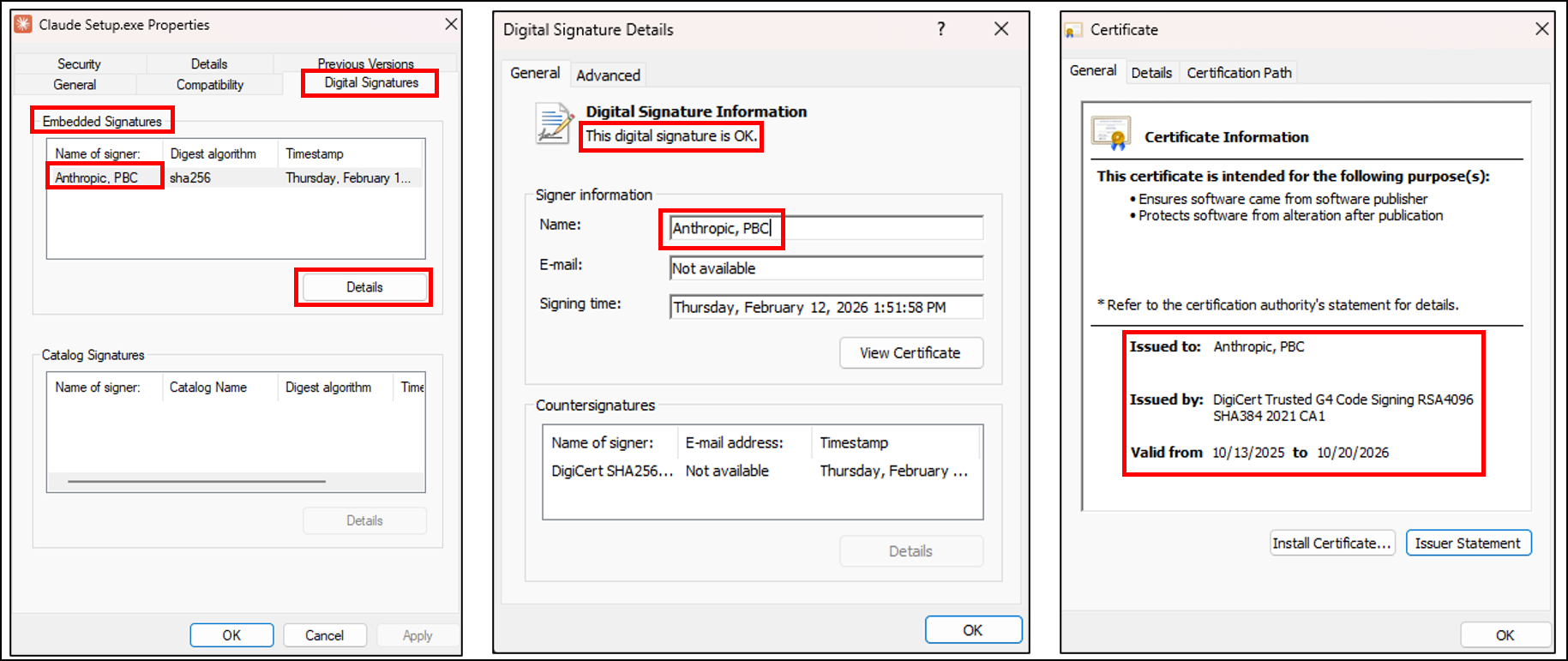Select the Anthropic, PBC embedded signature row
This screenshot has width=1568, height=661.
point(97,177)
